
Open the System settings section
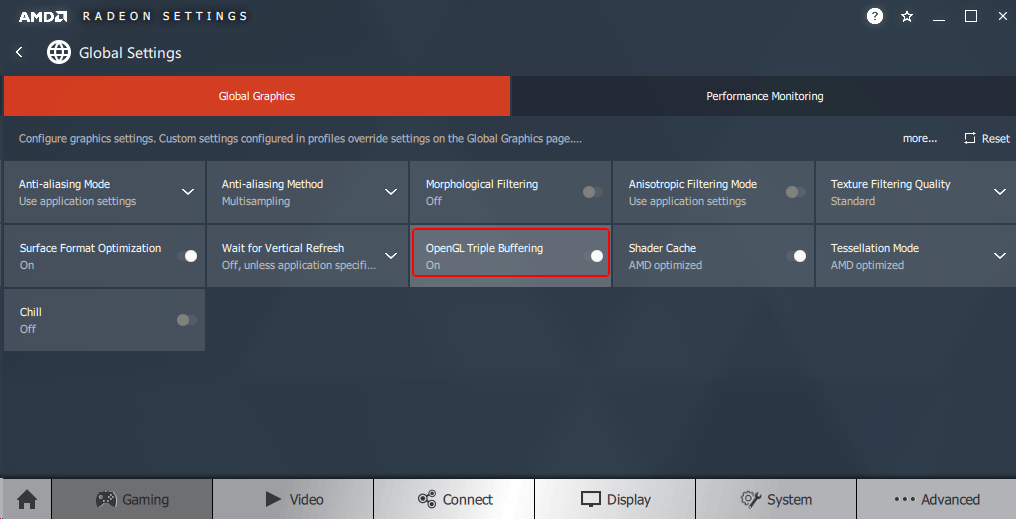[x=776, y=499]
